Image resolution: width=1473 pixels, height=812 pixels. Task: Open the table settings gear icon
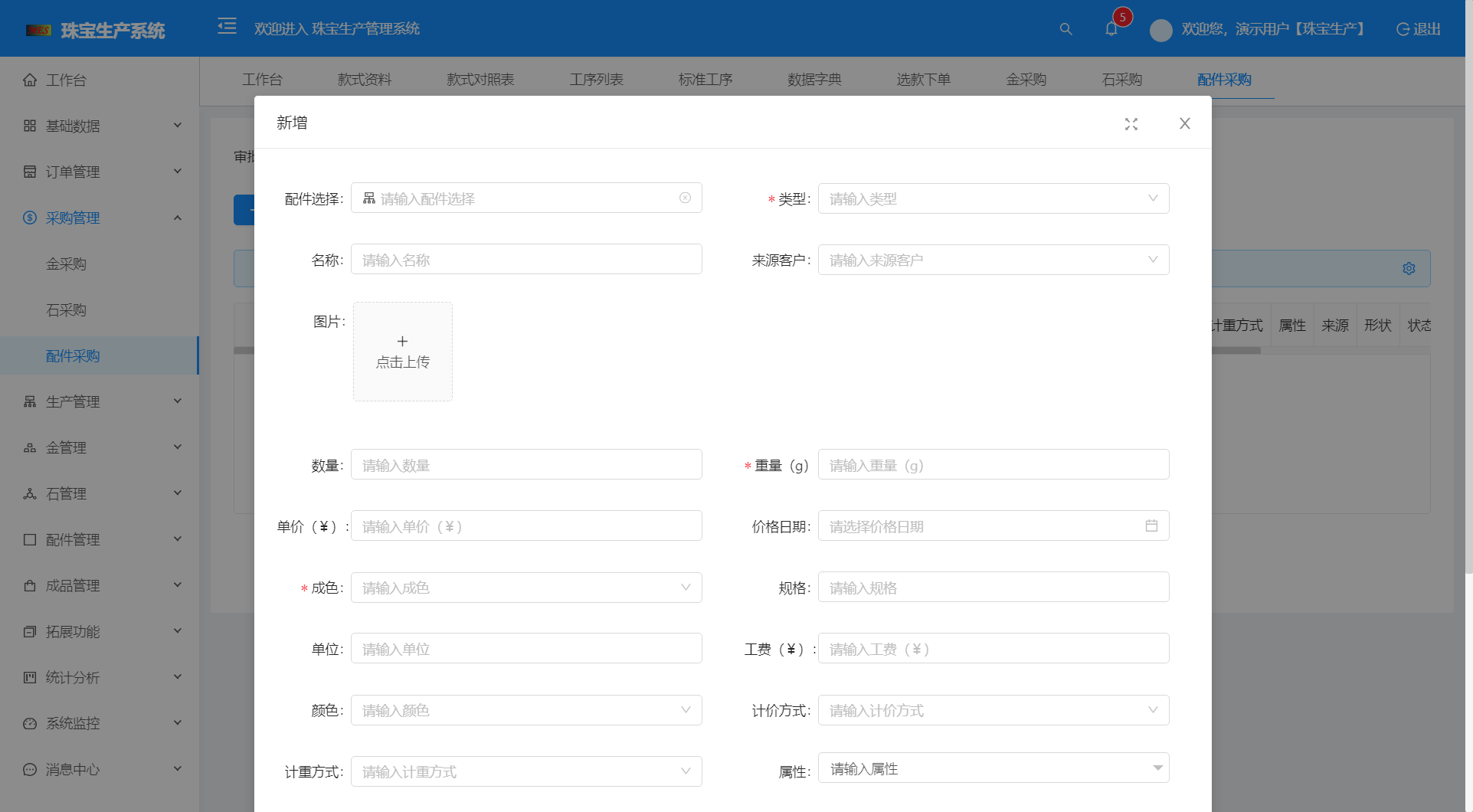click(x=1409, y=269)
